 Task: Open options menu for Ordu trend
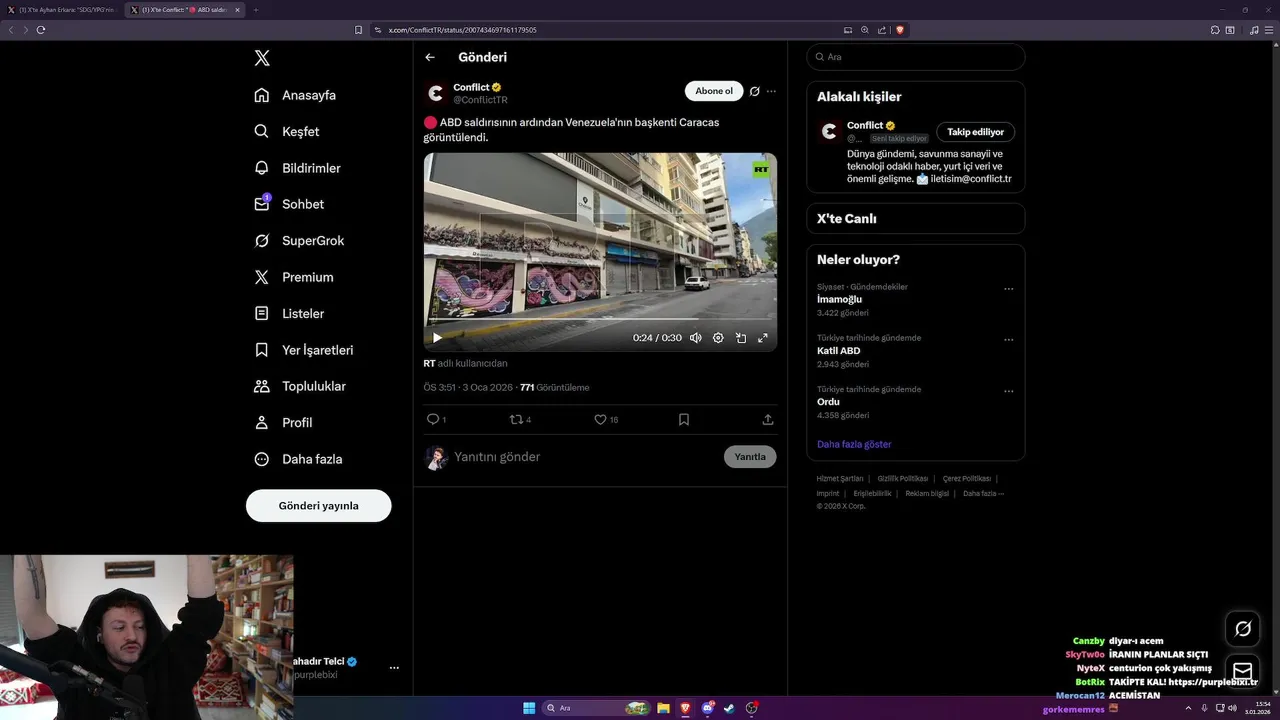pos(1008,391)
